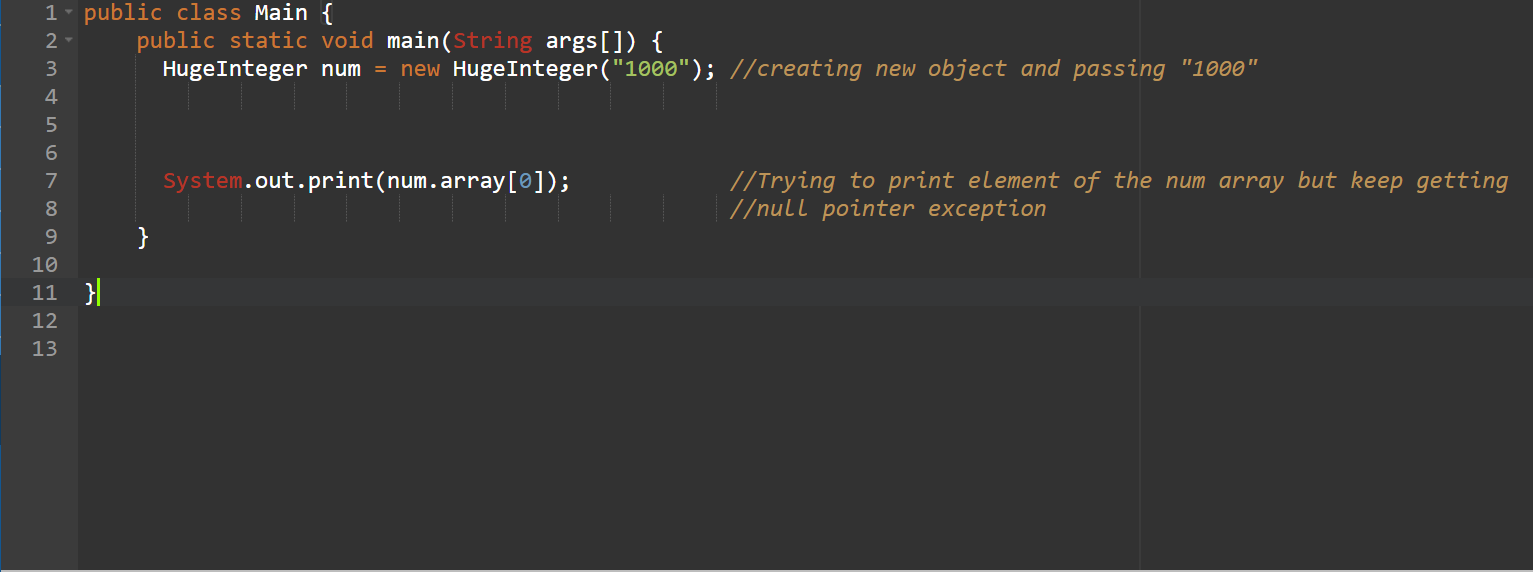
Task: Click the "1000" string literal
Action: pos(651,69)
